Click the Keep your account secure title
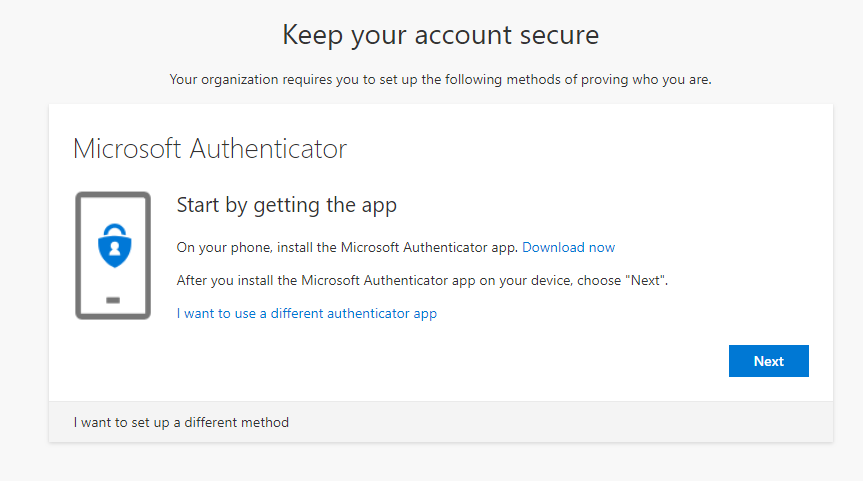 440,35
